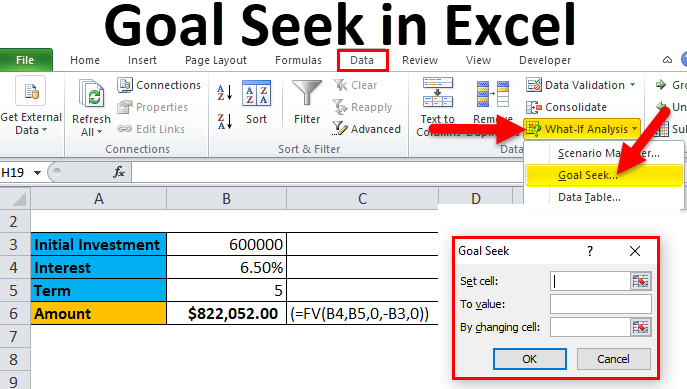
Task: Click the Set cell input field
Action: coord(590,281)
